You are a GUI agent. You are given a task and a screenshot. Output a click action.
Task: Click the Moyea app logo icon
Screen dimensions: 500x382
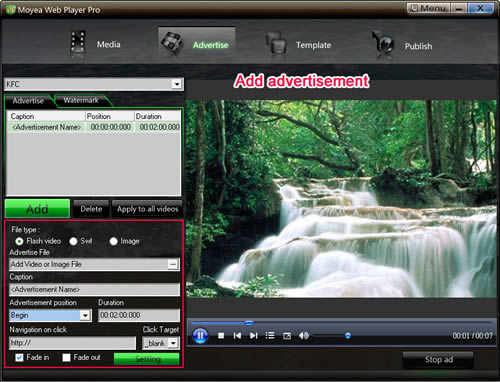[x=10, y=9]
